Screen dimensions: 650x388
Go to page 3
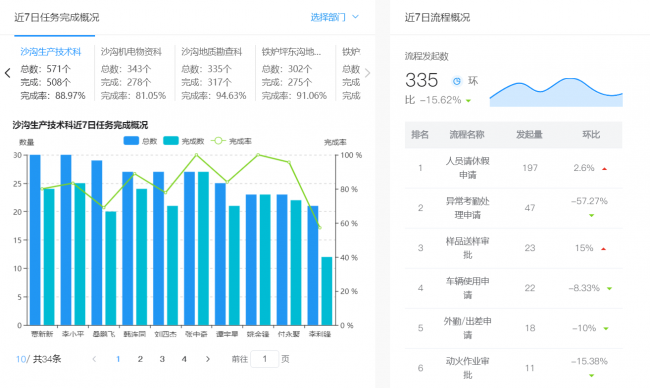(162, 359)
